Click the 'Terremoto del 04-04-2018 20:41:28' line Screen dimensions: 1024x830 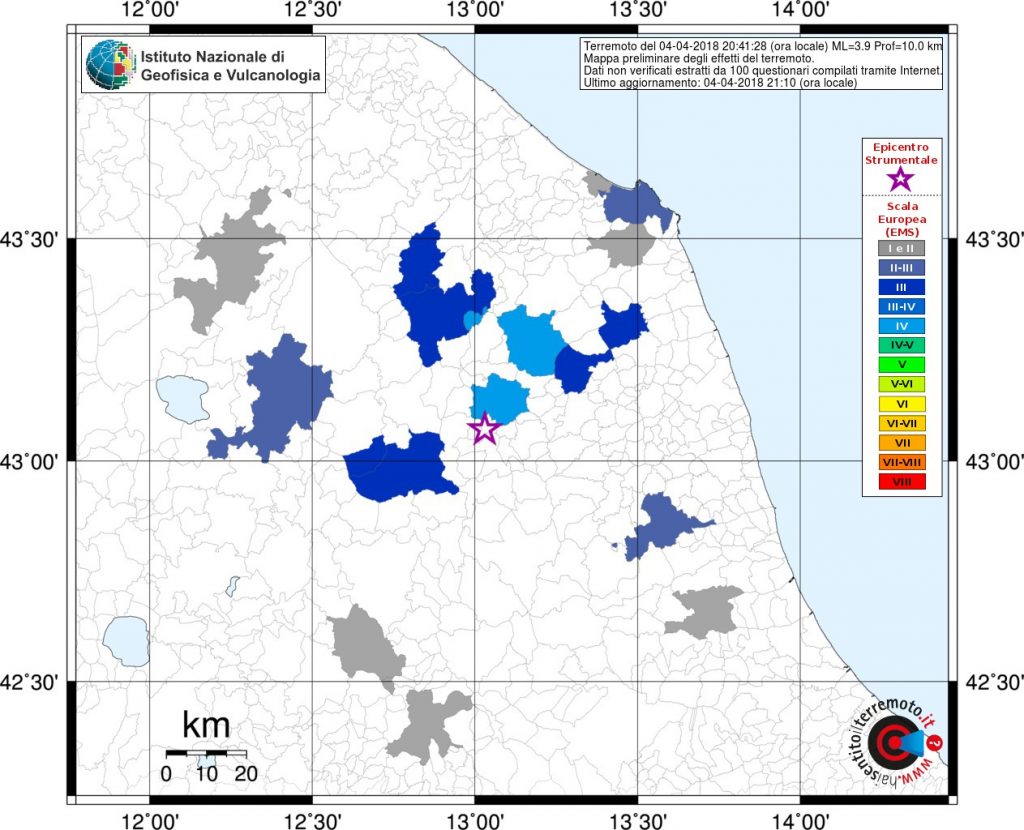point(763,46)
